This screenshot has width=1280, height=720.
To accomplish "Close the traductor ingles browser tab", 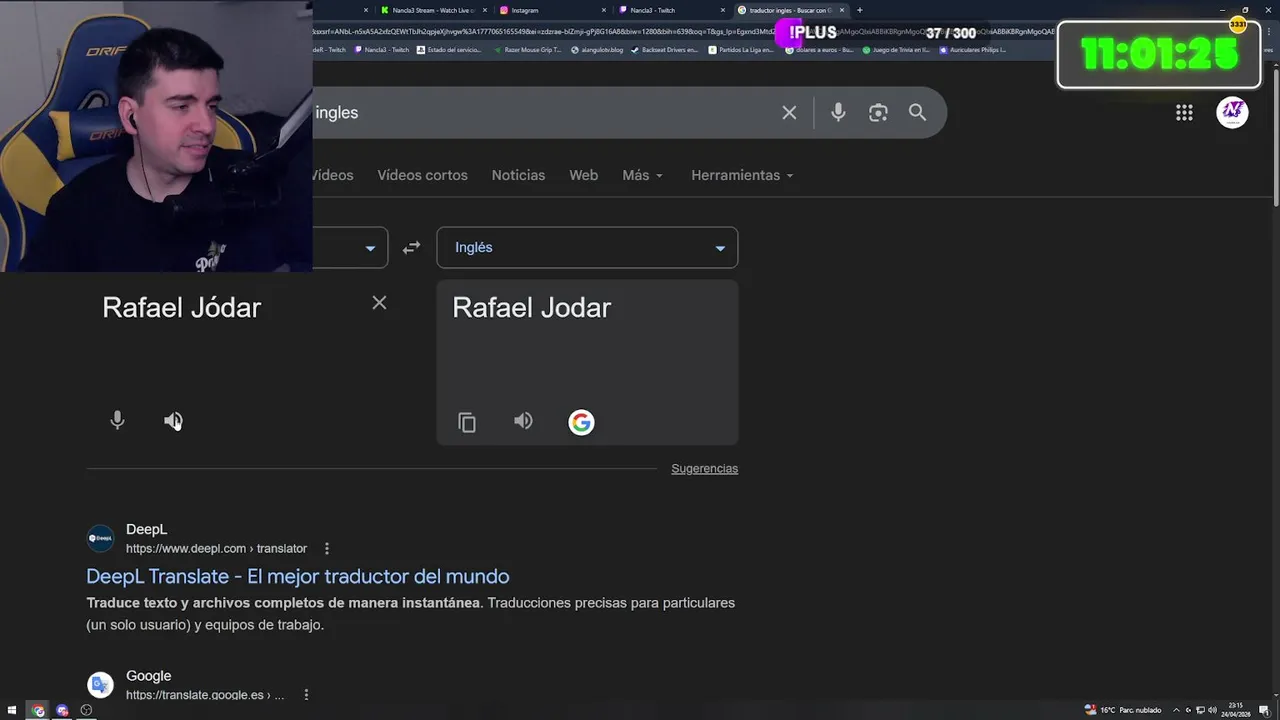I will [842, 10].
